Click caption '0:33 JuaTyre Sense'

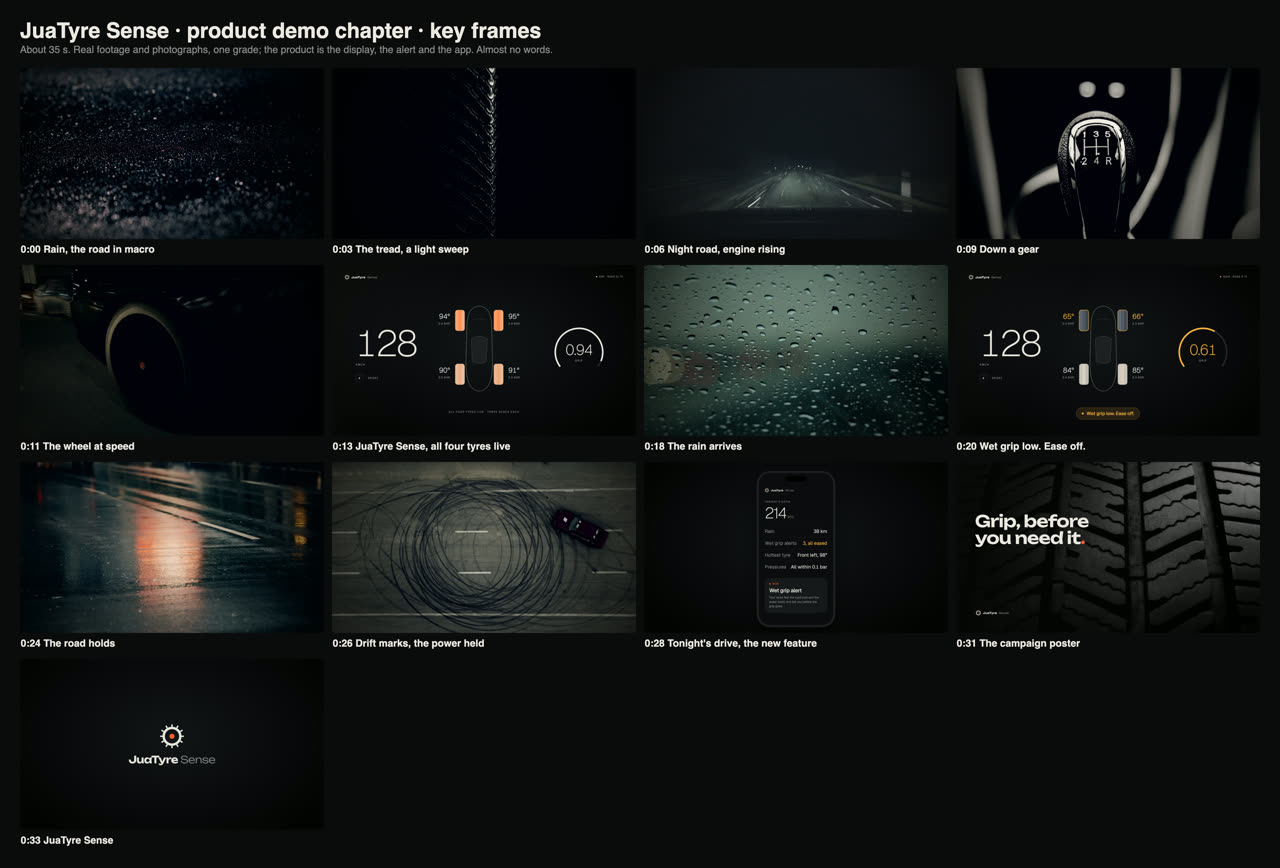click(67, 840)
